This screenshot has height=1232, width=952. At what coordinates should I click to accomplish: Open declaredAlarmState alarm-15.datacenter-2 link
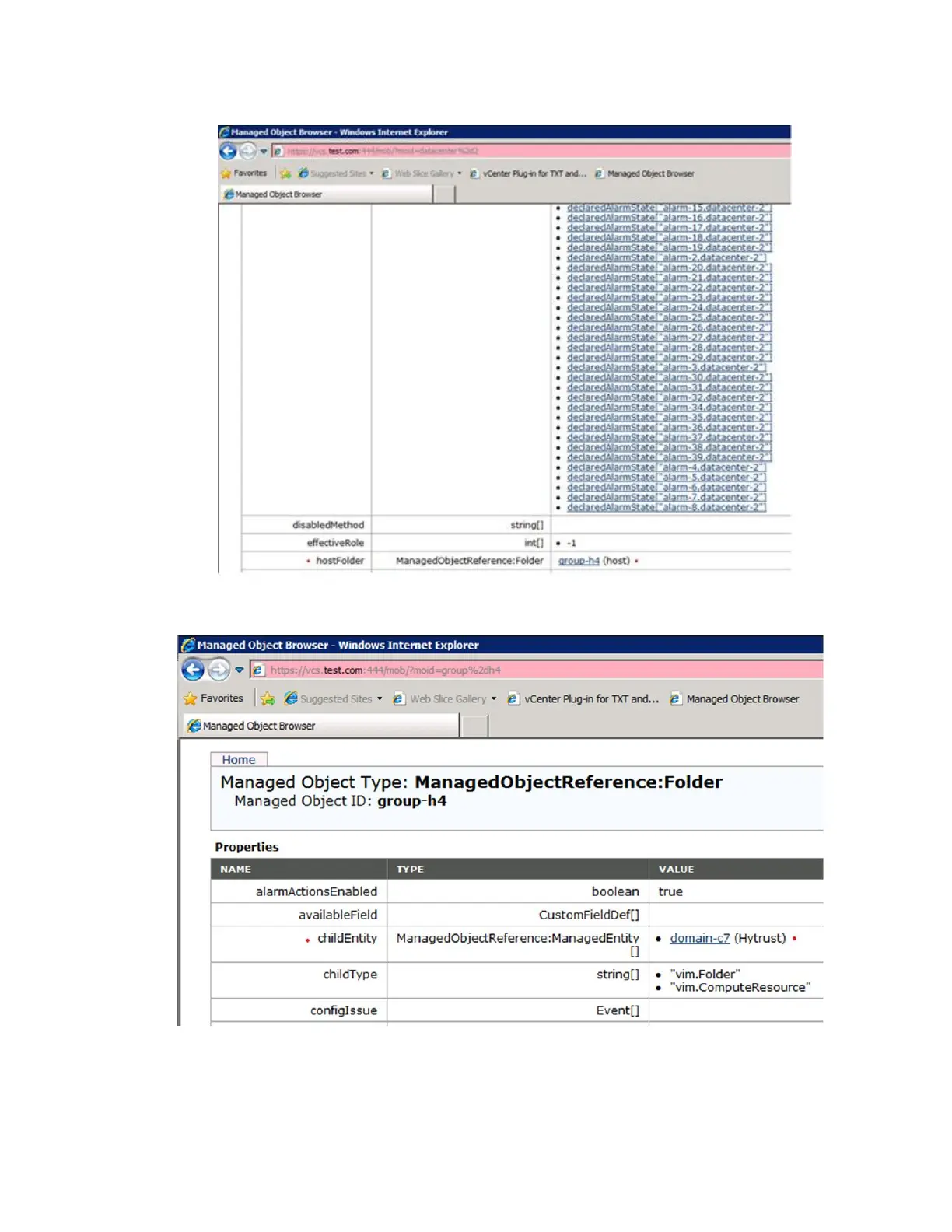(x=668, y=208)
